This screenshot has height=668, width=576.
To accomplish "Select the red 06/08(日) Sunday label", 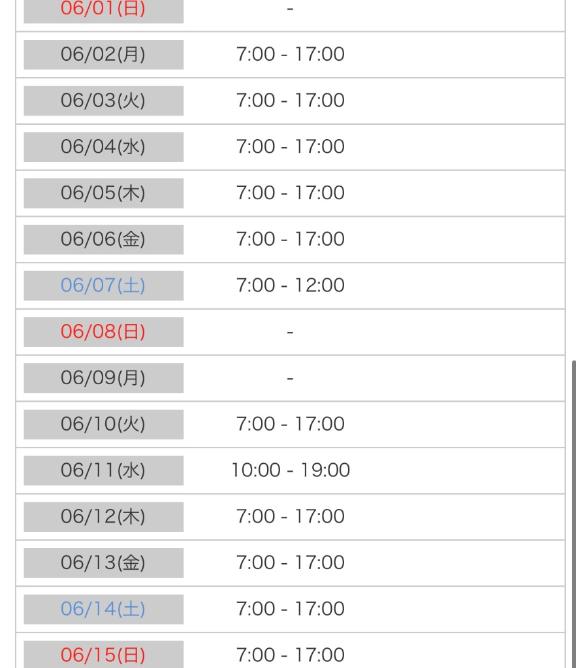I will 104,332.
